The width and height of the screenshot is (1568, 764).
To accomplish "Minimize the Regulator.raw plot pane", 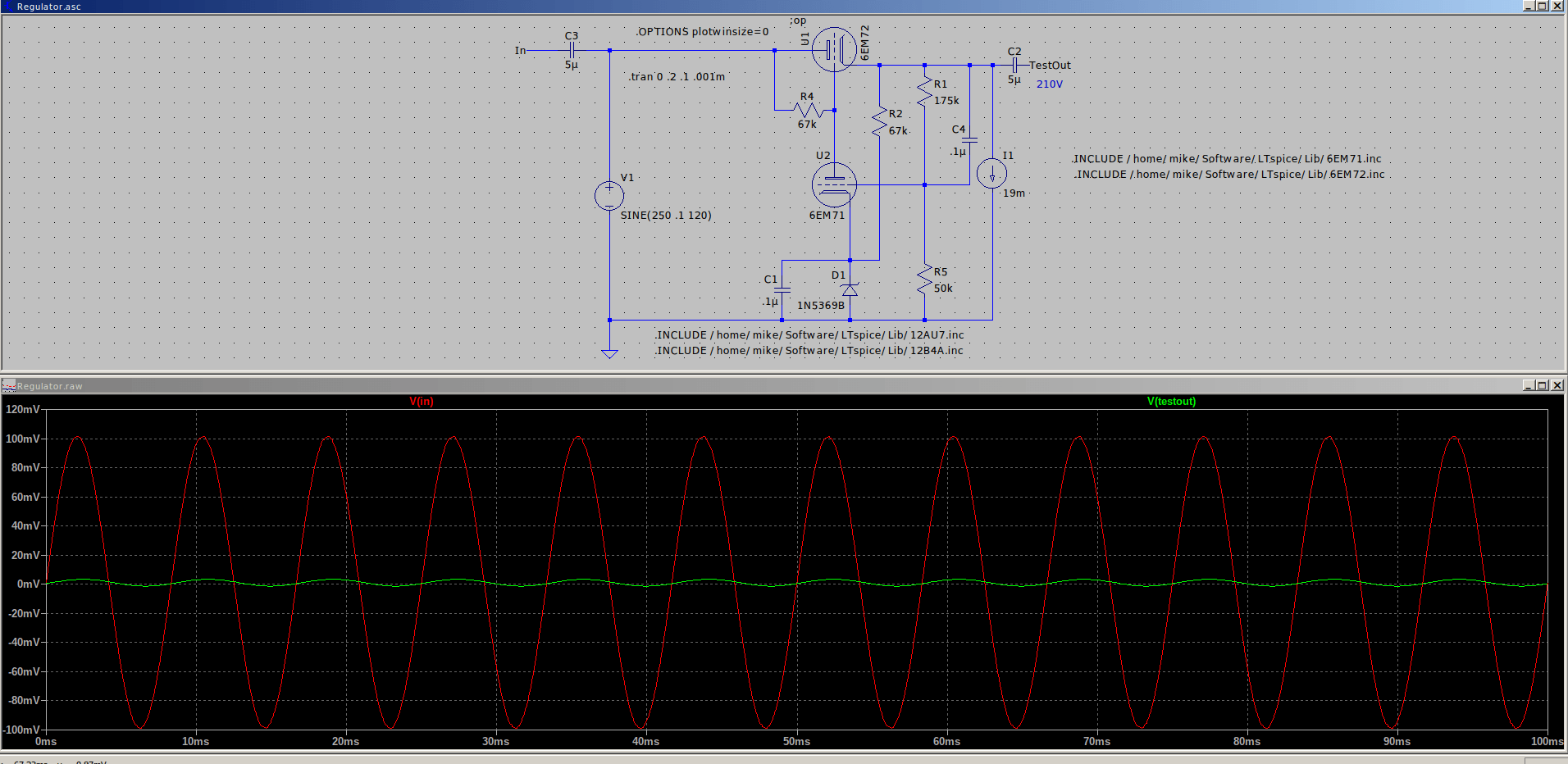I will coord(1529,385).
